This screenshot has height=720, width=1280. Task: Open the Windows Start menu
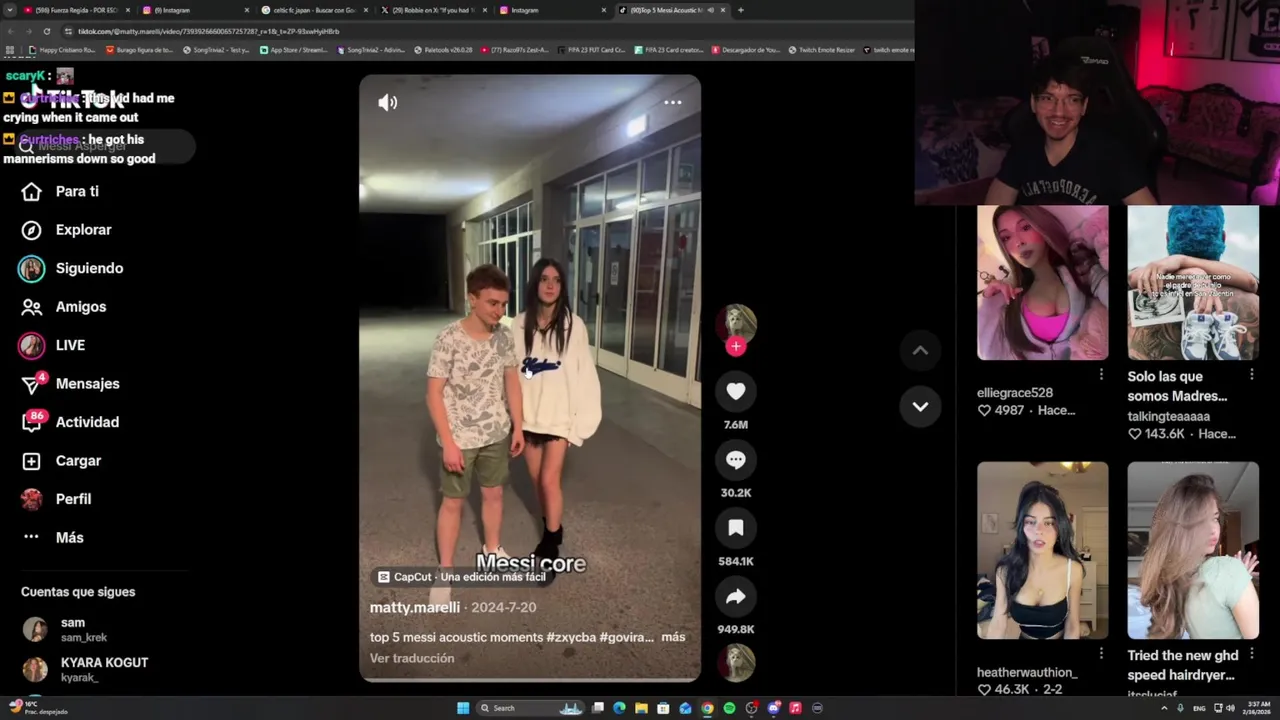(463, 708)
